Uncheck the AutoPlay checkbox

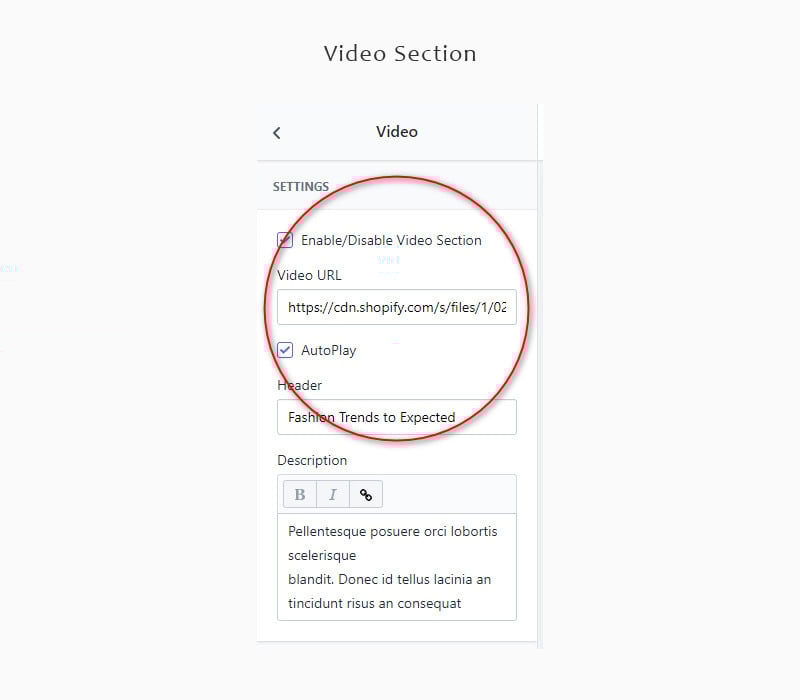tap(285, 350)
